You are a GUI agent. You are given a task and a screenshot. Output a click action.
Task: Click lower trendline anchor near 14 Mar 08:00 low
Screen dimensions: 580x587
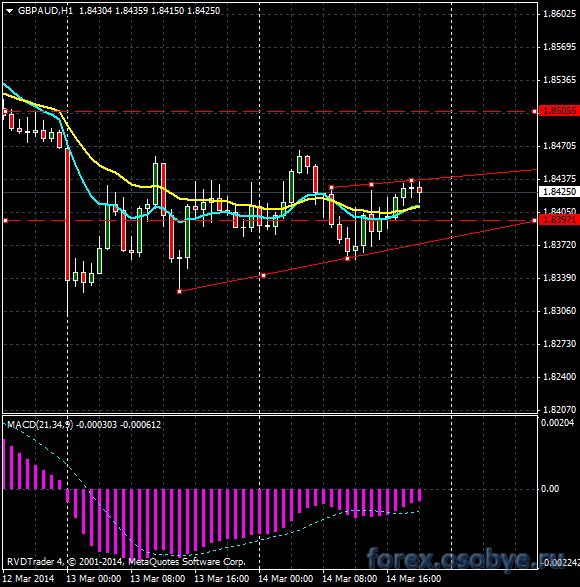347,259
